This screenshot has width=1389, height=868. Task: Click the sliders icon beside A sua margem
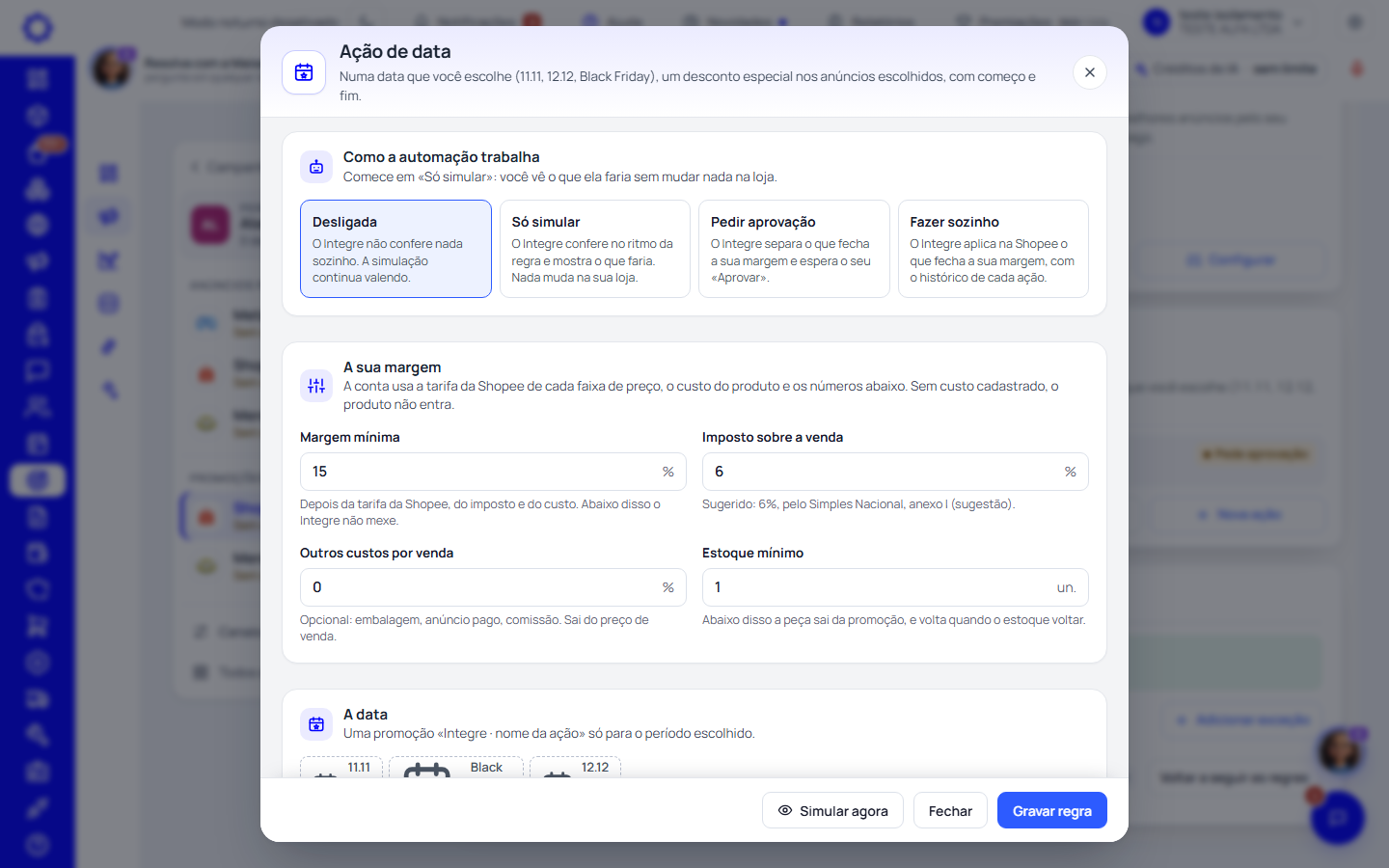coord(316,386)
